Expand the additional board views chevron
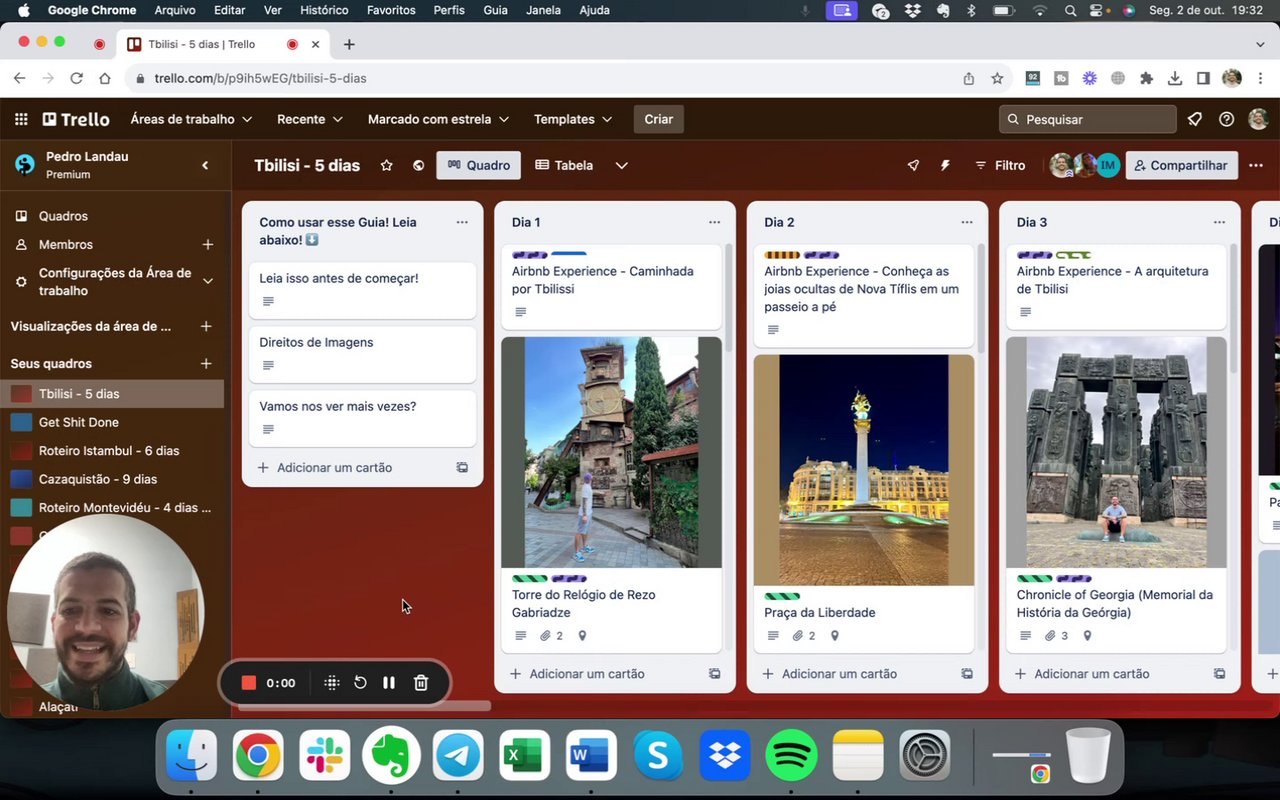This screenshot has height=800, width=1280. pyautogui.click(x=621, y=166)
